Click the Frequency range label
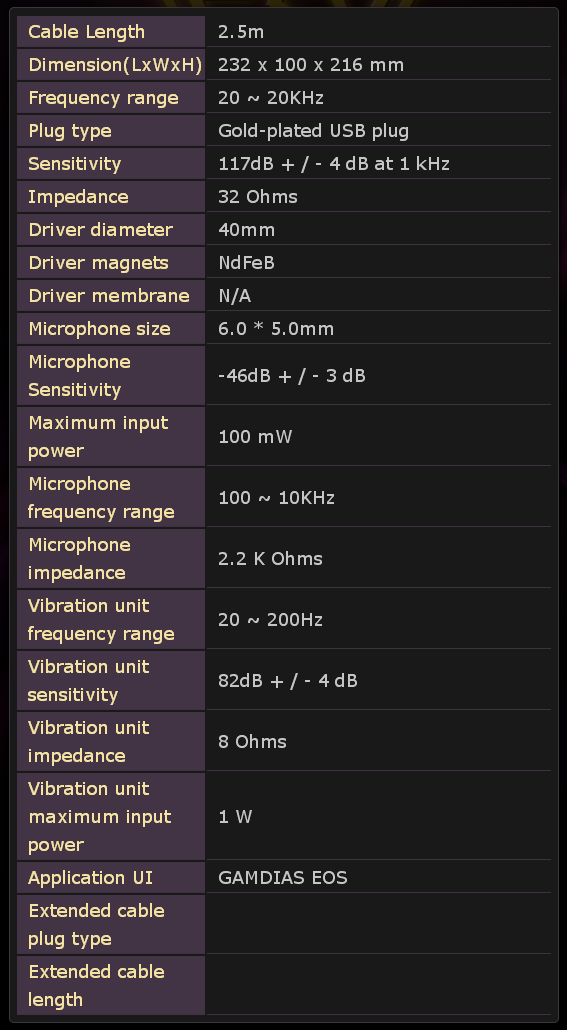 coord(103,97)
